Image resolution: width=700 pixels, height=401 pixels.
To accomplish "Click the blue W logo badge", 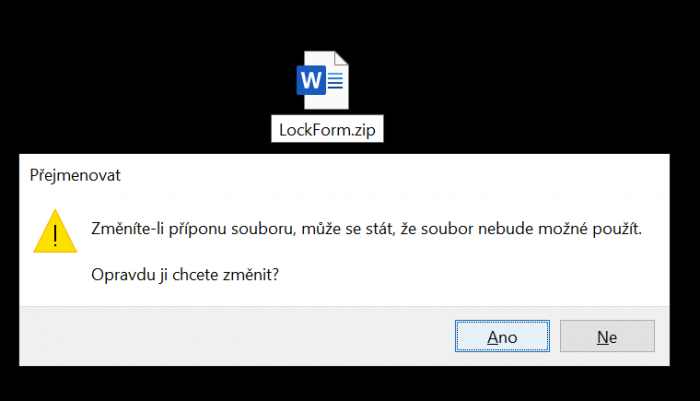I will [x=311, y=80].
